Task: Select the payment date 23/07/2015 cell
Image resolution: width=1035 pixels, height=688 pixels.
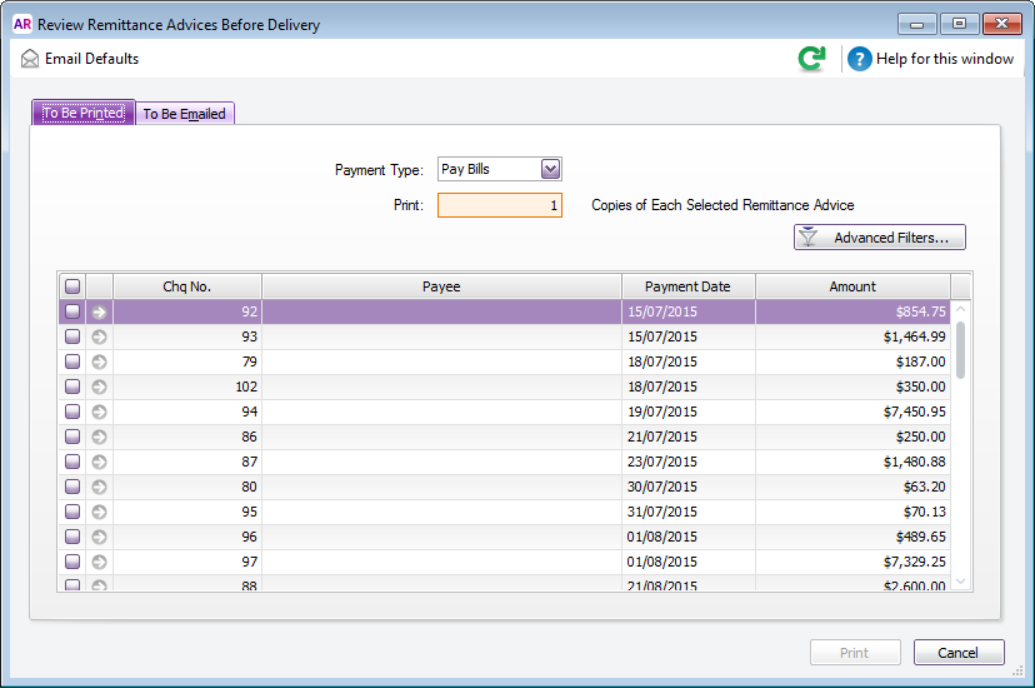Action: [688, 462]
